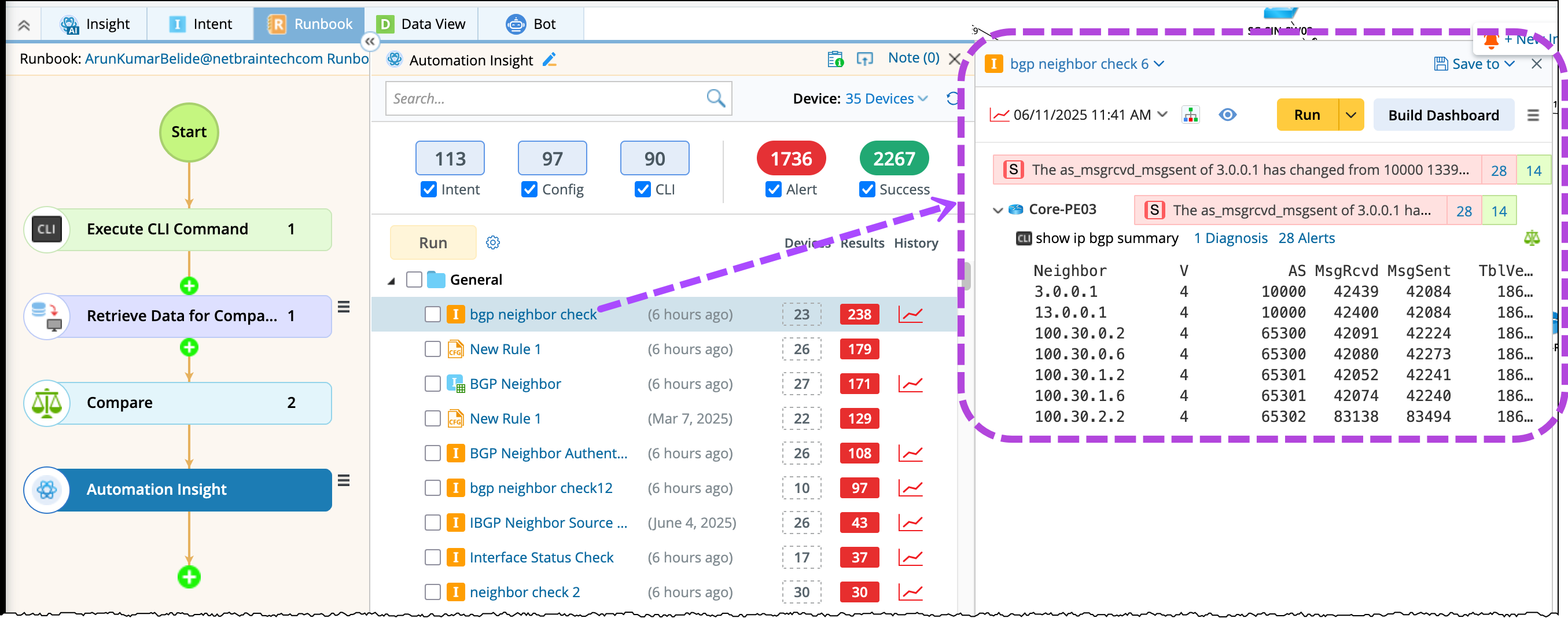Collapse the Core-PE03 device row
Screen dimensions: 1568x618
[x=997, y=210]
